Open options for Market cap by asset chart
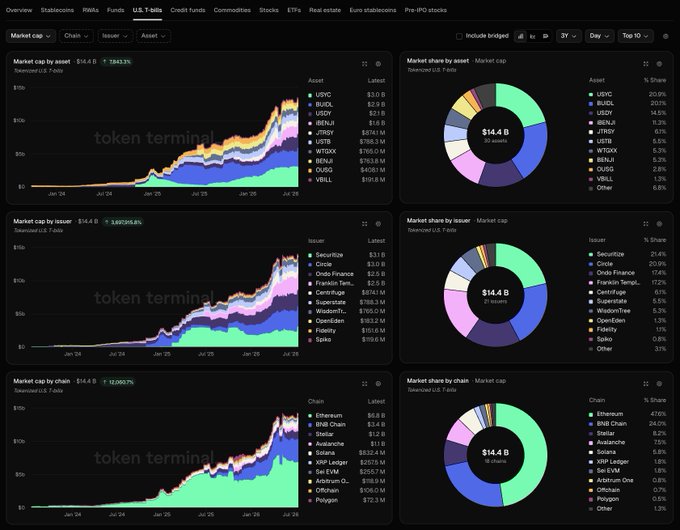 pos(378,64)
